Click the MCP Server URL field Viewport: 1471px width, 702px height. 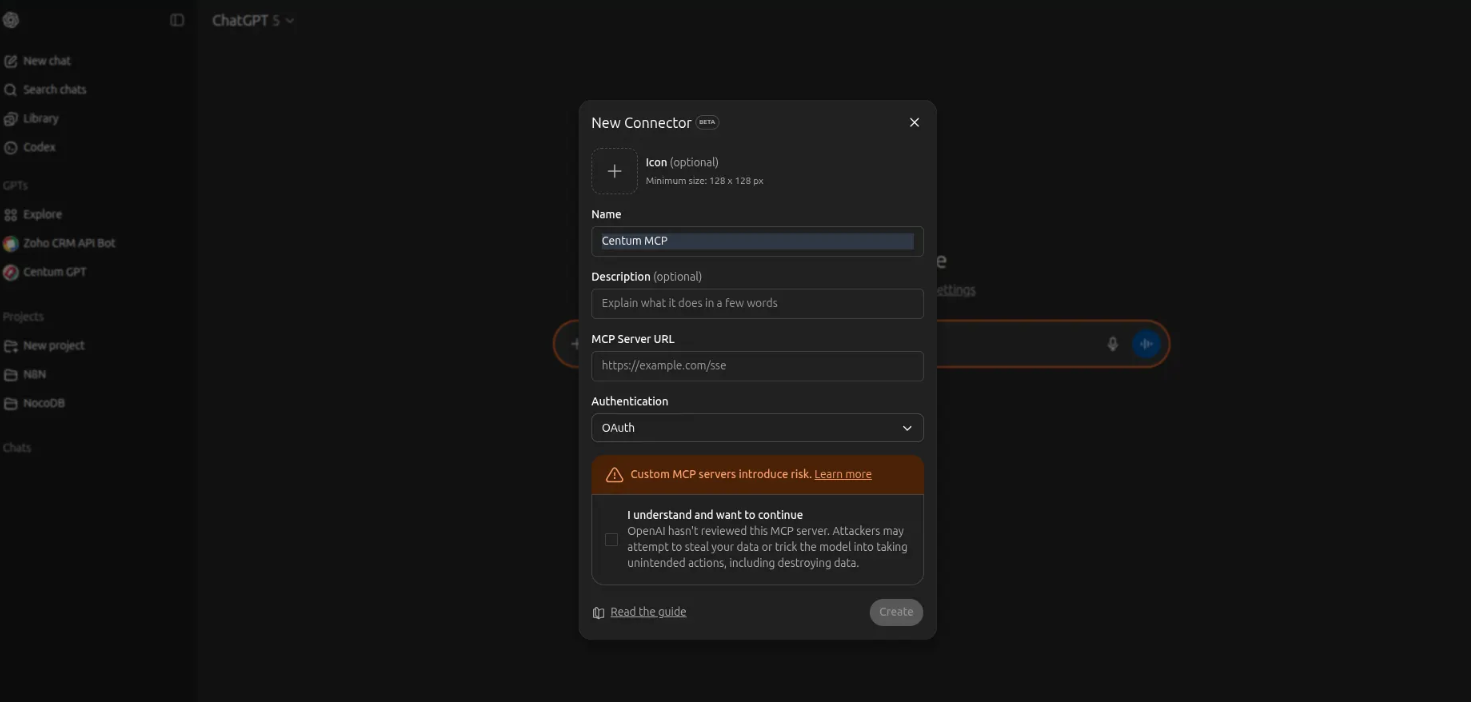click(757, 366)
